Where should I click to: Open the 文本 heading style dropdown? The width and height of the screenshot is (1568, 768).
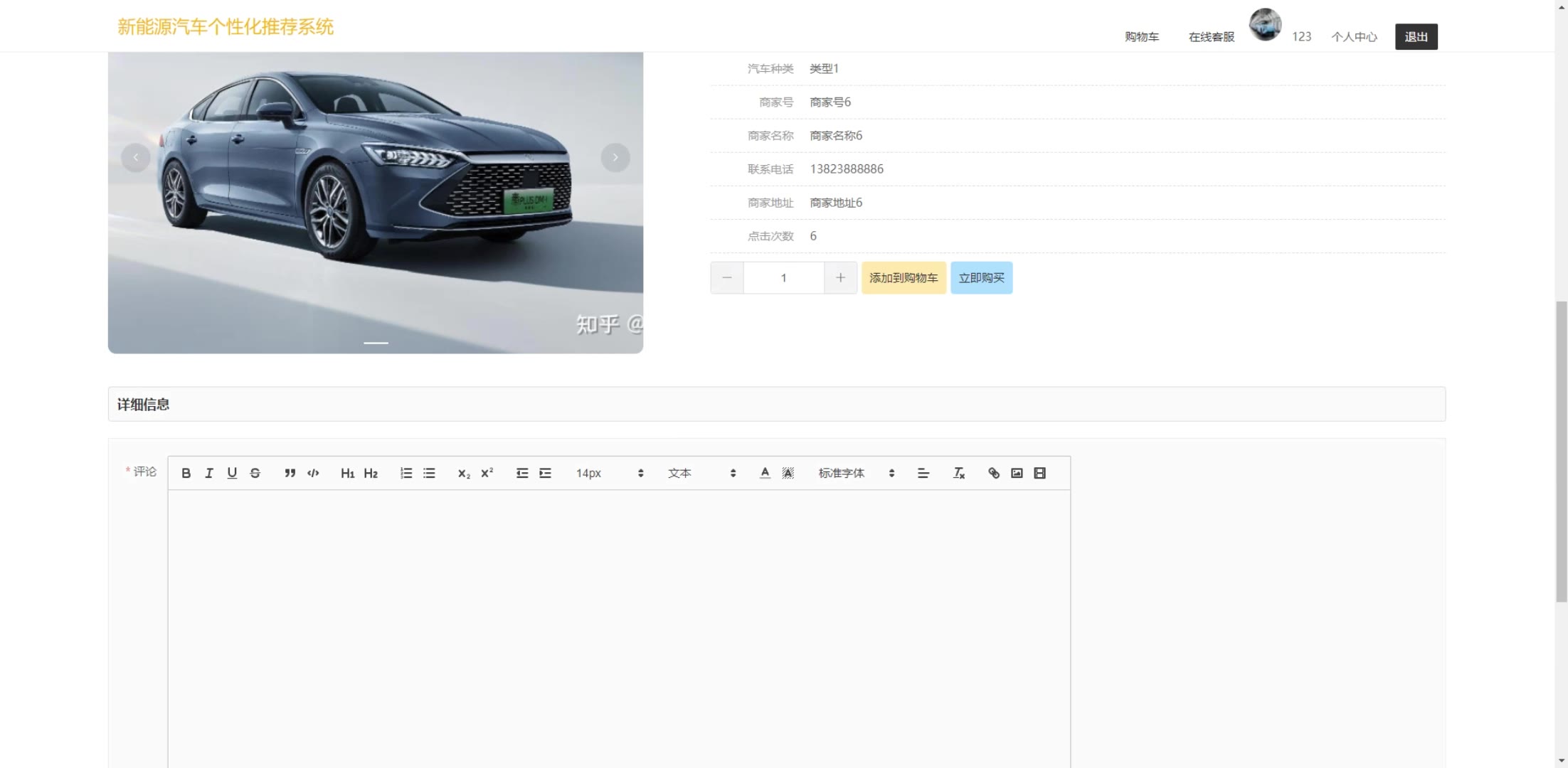point(701,473)
